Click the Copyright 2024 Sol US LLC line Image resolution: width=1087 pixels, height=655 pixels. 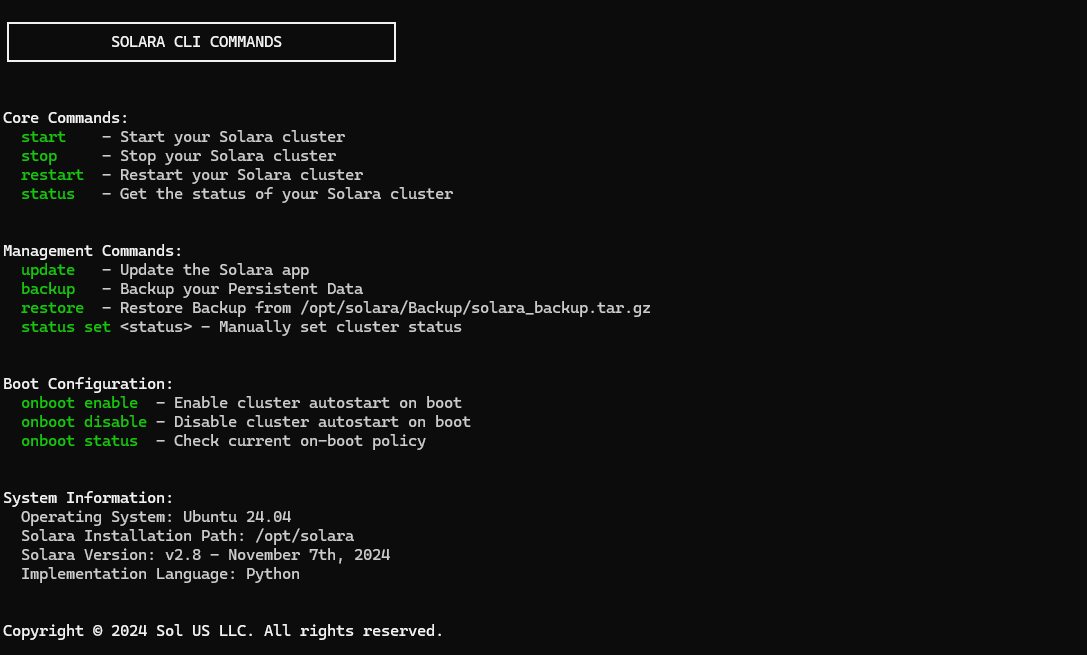tap(223, 631)
